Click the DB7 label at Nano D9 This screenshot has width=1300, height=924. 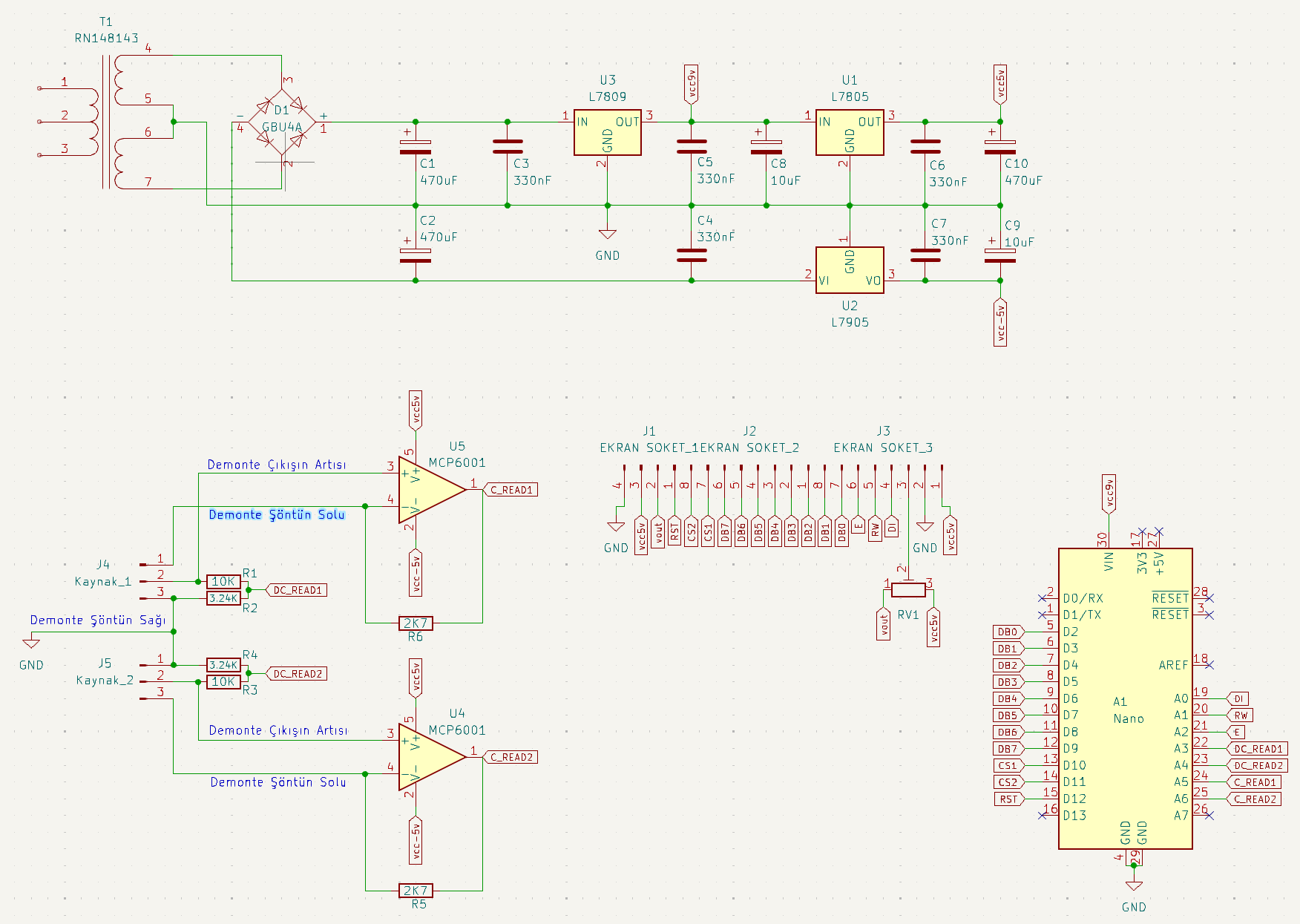click(1008, 749)
